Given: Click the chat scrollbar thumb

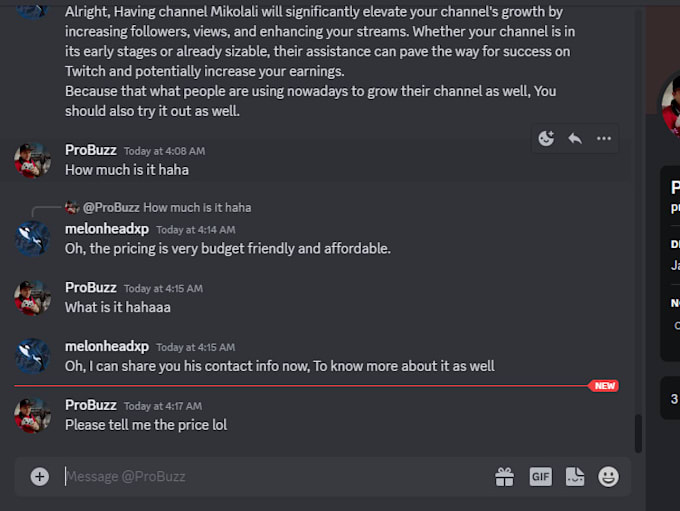Looking at the screenshot, I should point(638,433).
